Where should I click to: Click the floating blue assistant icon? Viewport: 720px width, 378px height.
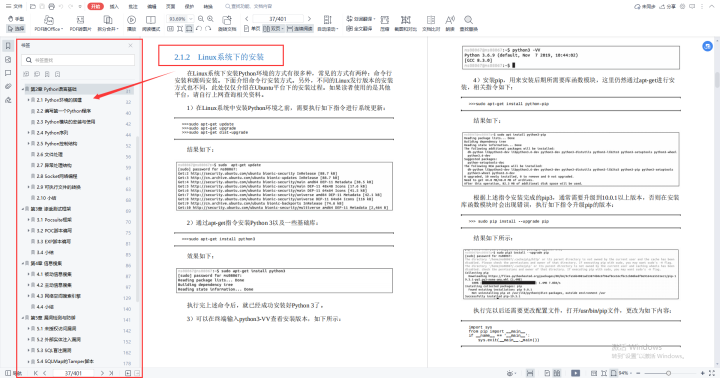[x=708, y=46]
